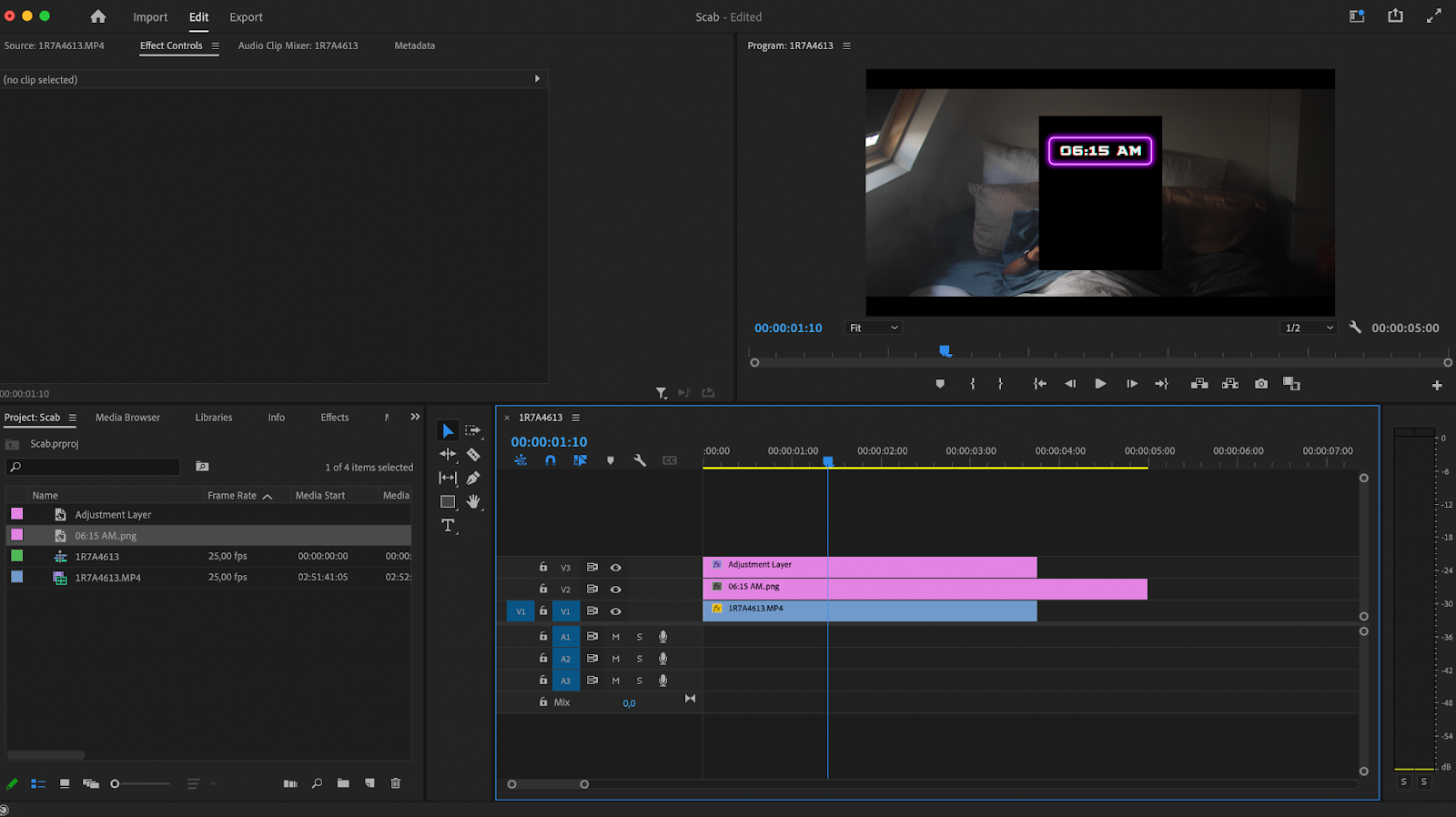
Task: Toggle V3 track output eye
Action: [x=616, y=568]
